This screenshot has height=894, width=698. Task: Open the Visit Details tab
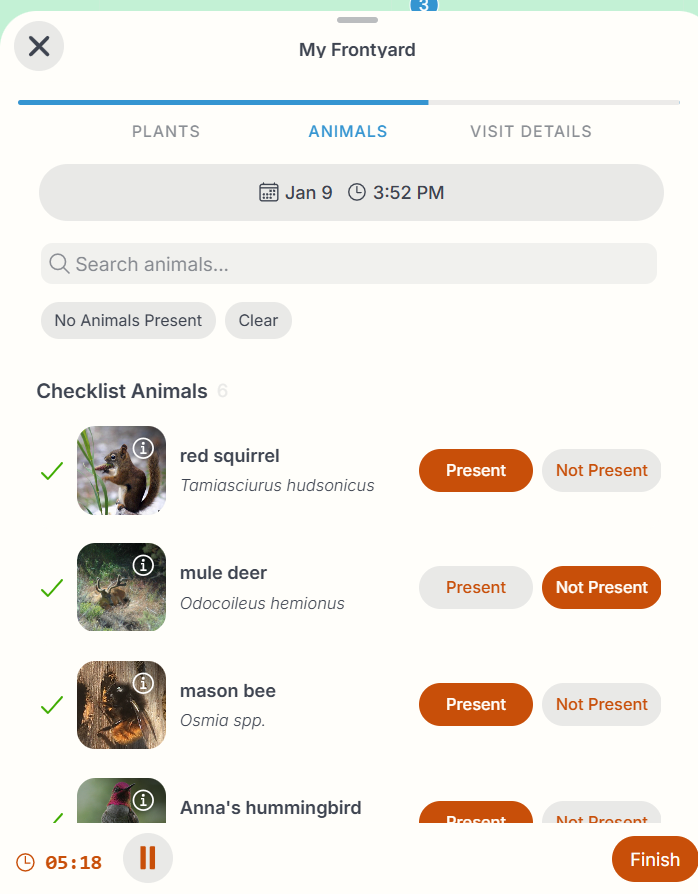pyautogui.click(x=531, y=131)
